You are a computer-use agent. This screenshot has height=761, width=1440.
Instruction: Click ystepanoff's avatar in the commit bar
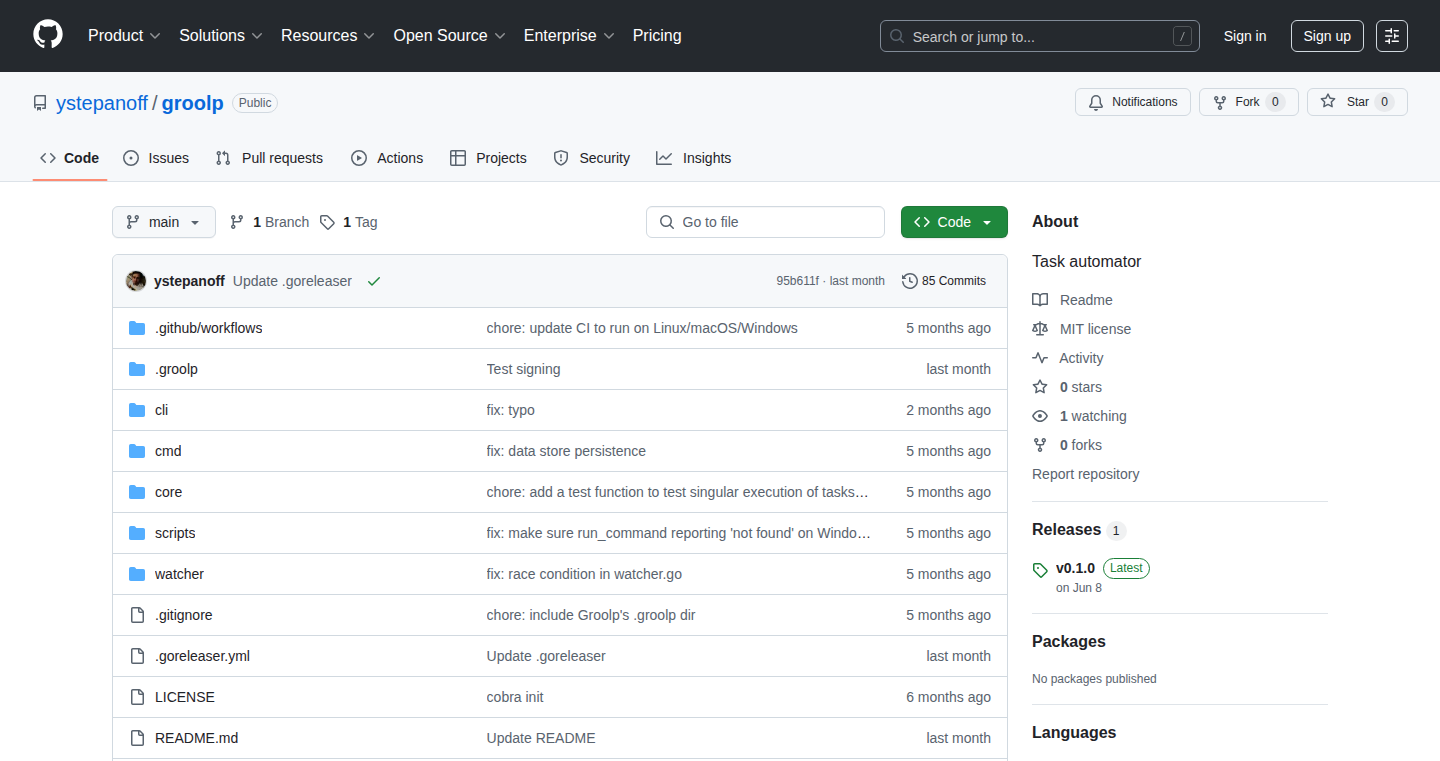(x=136, y=281)
